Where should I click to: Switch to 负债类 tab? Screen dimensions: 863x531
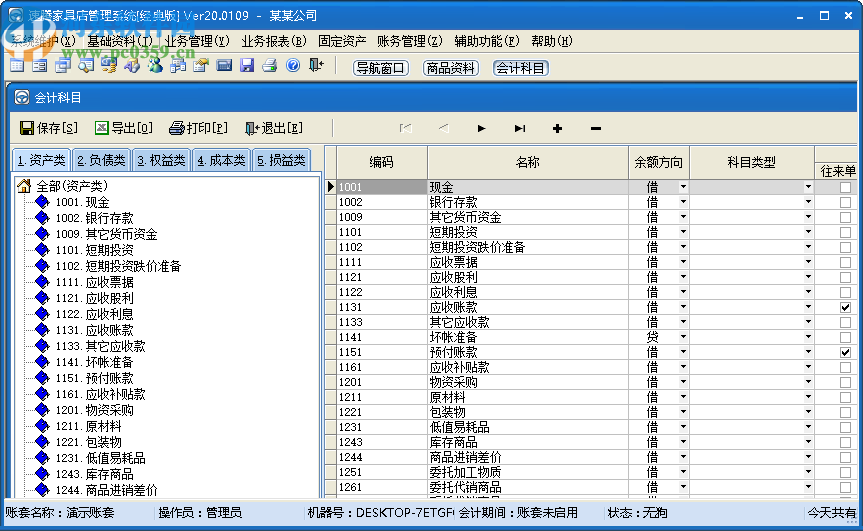(x=102, y=160)
